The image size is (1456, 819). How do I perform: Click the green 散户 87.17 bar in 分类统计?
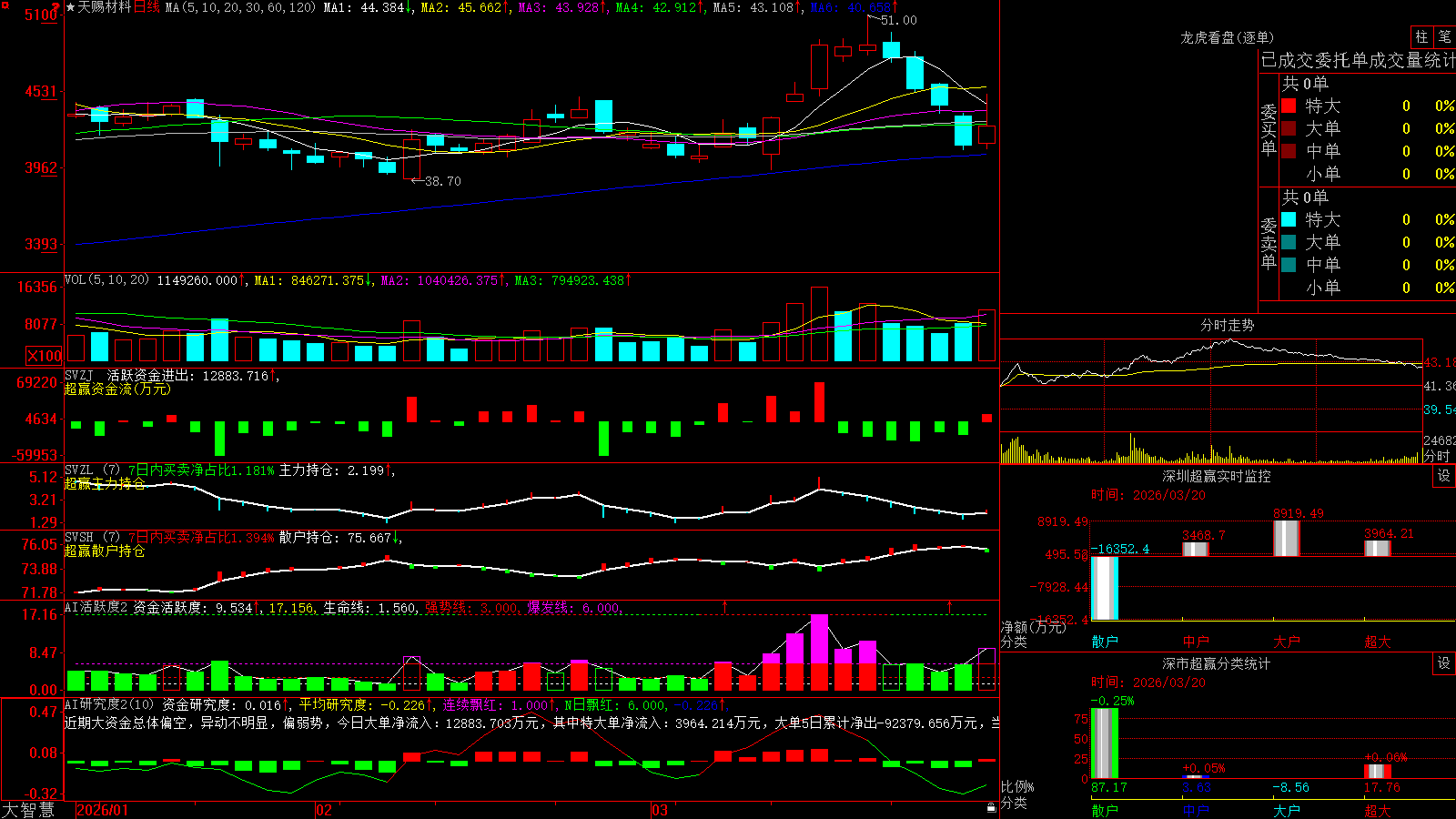click(x=1105, y=743)
